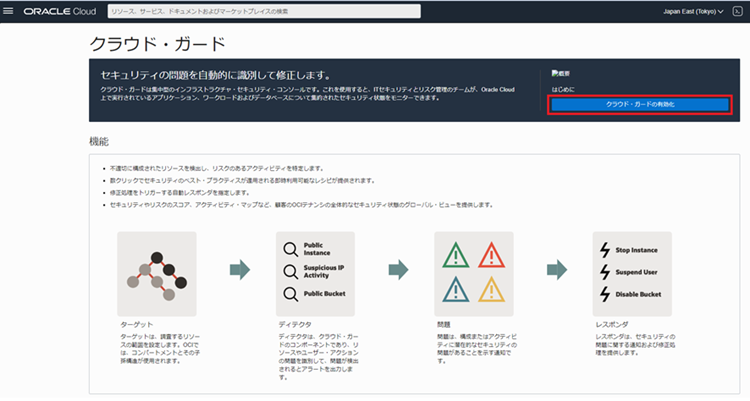Click the red warning triangle icon
Screen dimensions: 750x401
coord(491,255)
